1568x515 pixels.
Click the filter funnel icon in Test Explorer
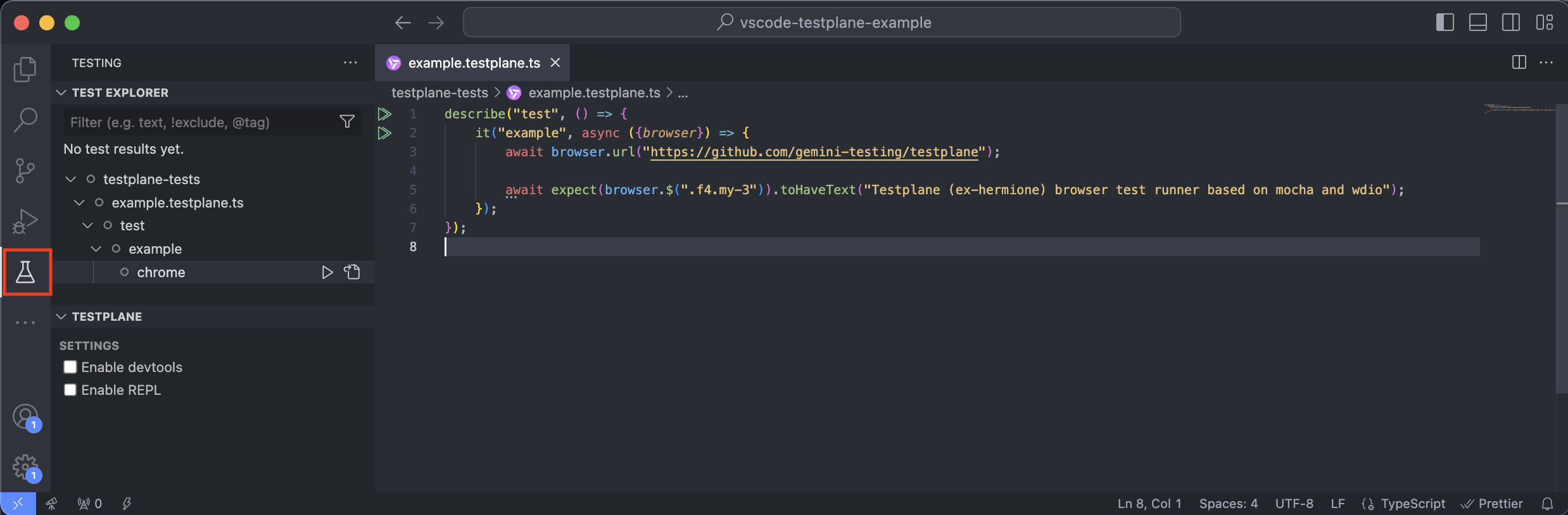(x=347, y=121)
